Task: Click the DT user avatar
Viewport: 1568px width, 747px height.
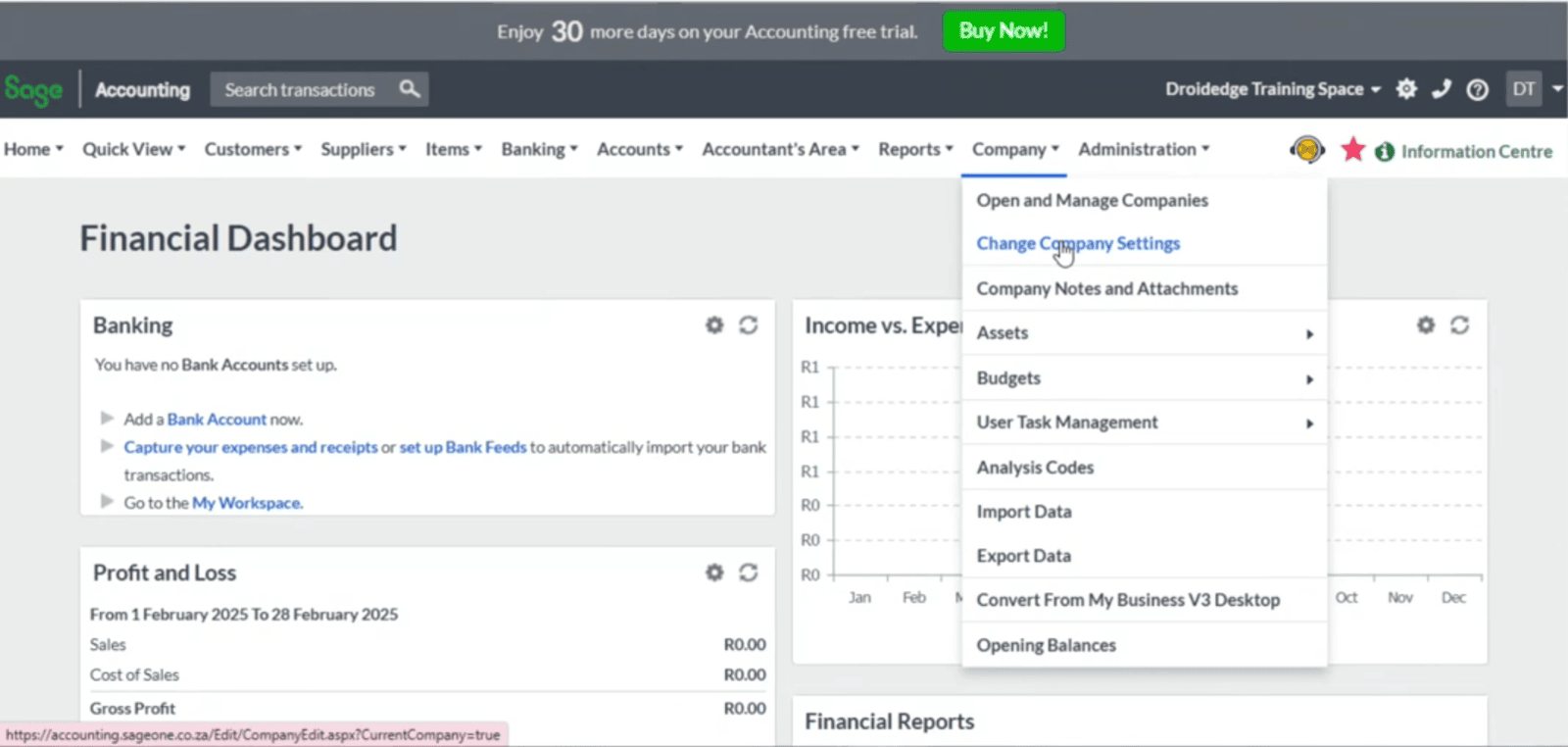Action: click(1524, 89)
